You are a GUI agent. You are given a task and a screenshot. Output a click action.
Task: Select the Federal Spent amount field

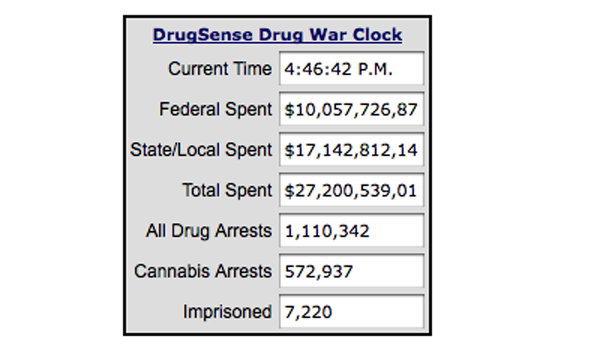coord(352,109)
